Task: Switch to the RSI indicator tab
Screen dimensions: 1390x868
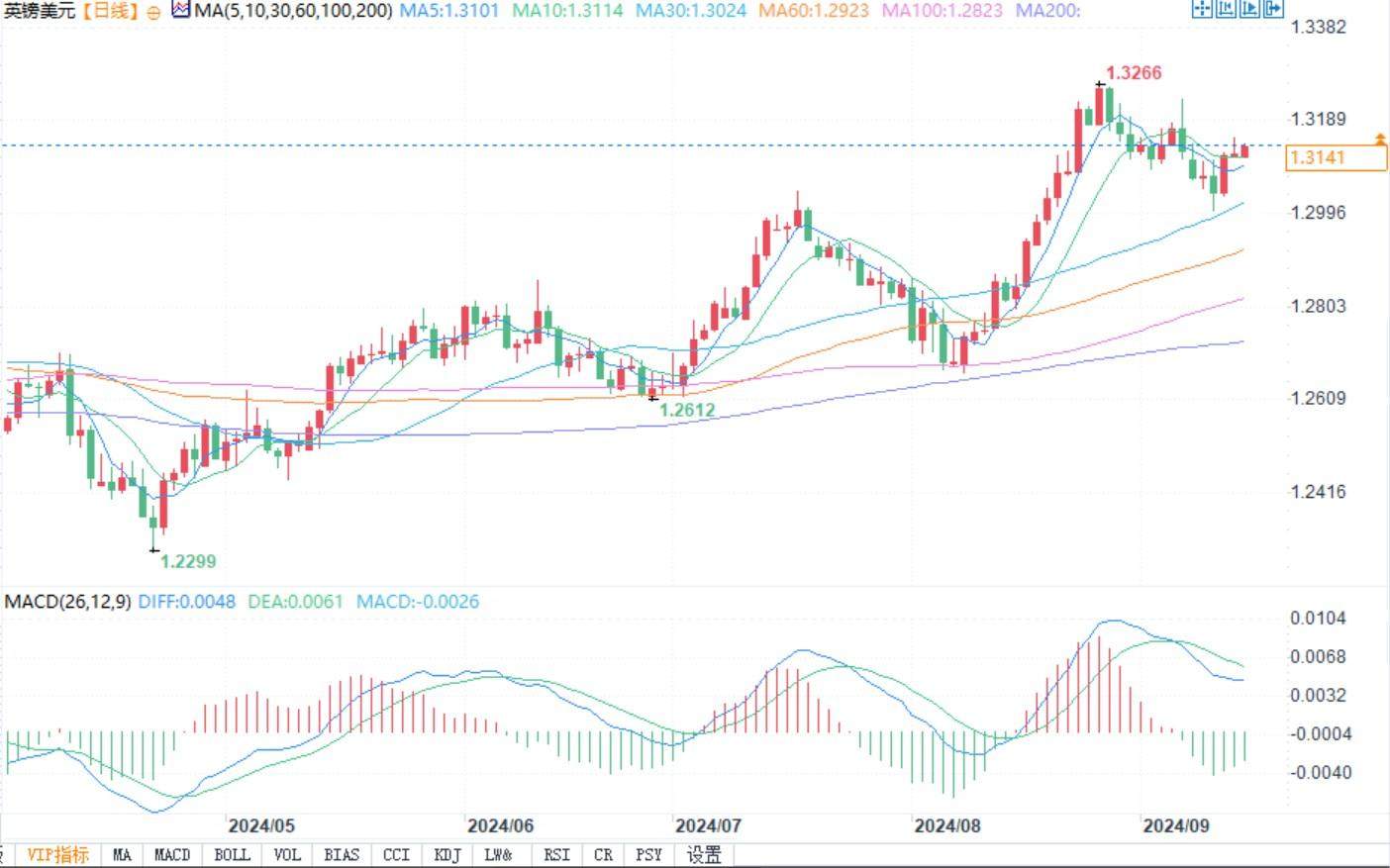Action: (x=556, y=855)
